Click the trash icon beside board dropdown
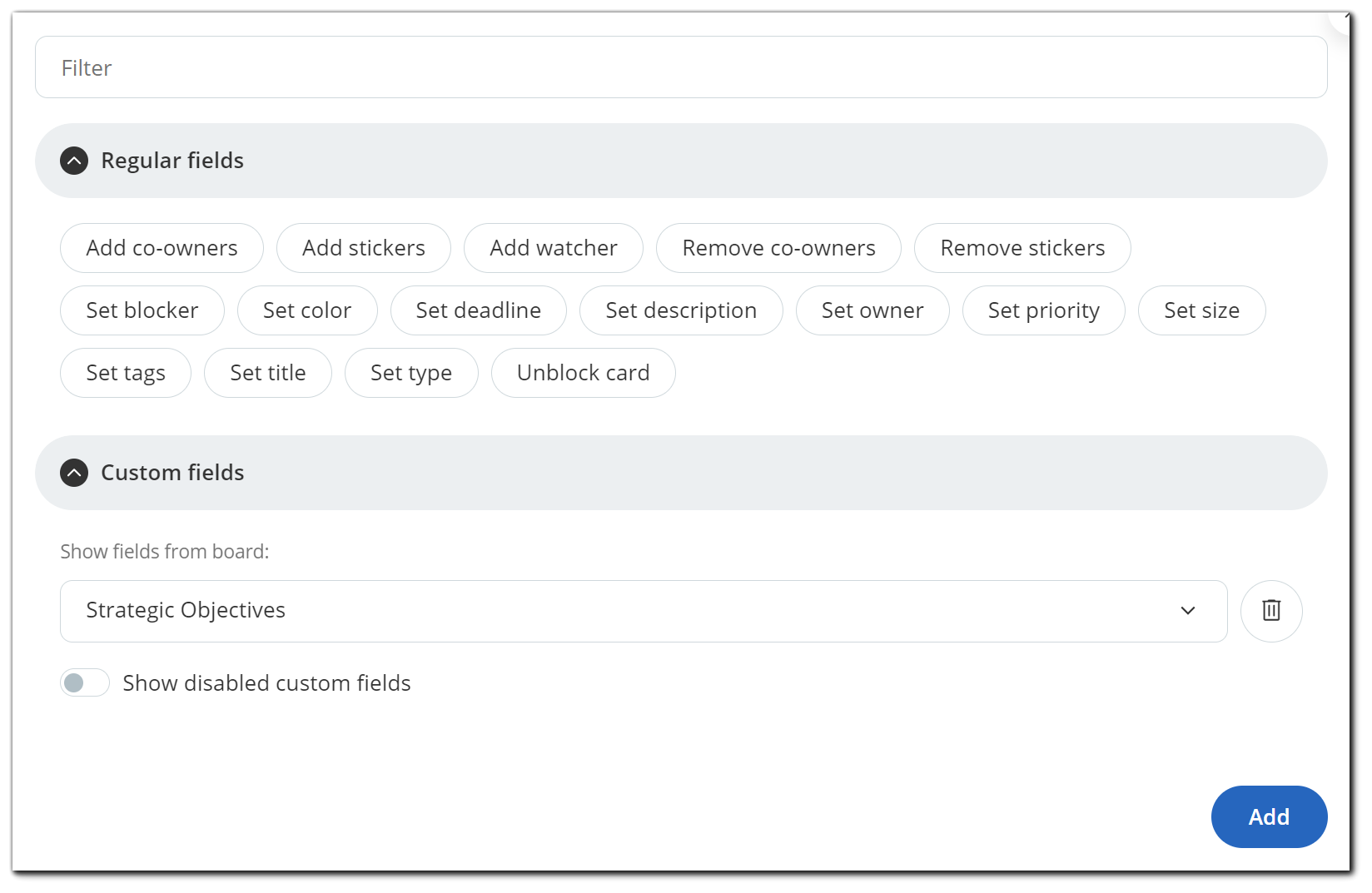 (x=1270, y=611)
